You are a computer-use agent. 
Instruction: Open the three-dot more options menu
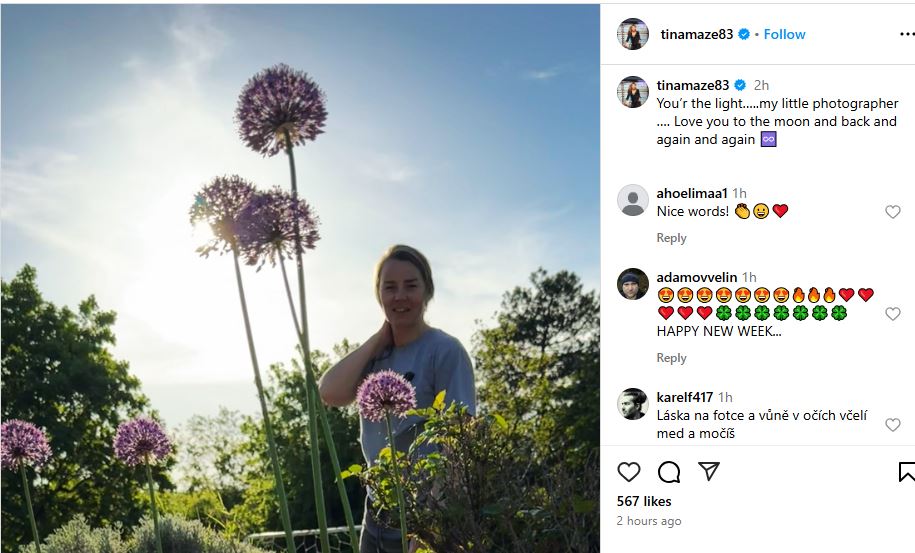(906, 34)
